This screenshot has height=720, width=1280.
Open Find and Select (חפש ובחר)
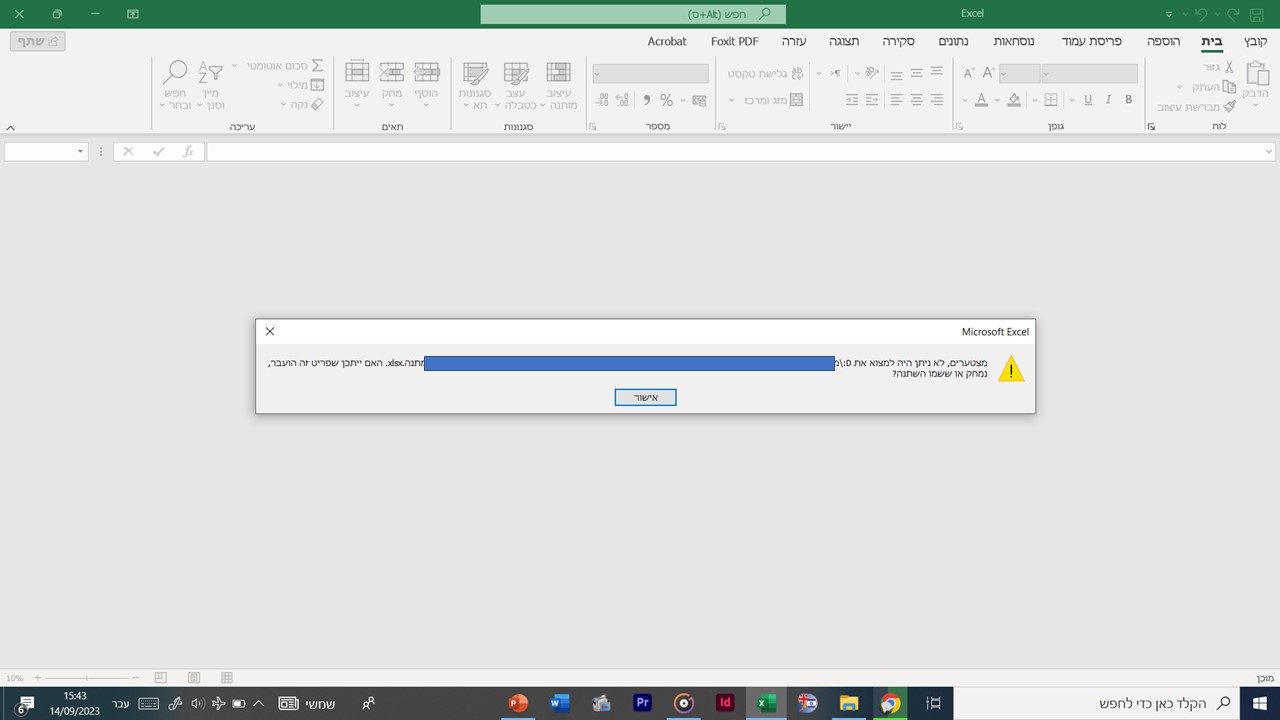176,85
